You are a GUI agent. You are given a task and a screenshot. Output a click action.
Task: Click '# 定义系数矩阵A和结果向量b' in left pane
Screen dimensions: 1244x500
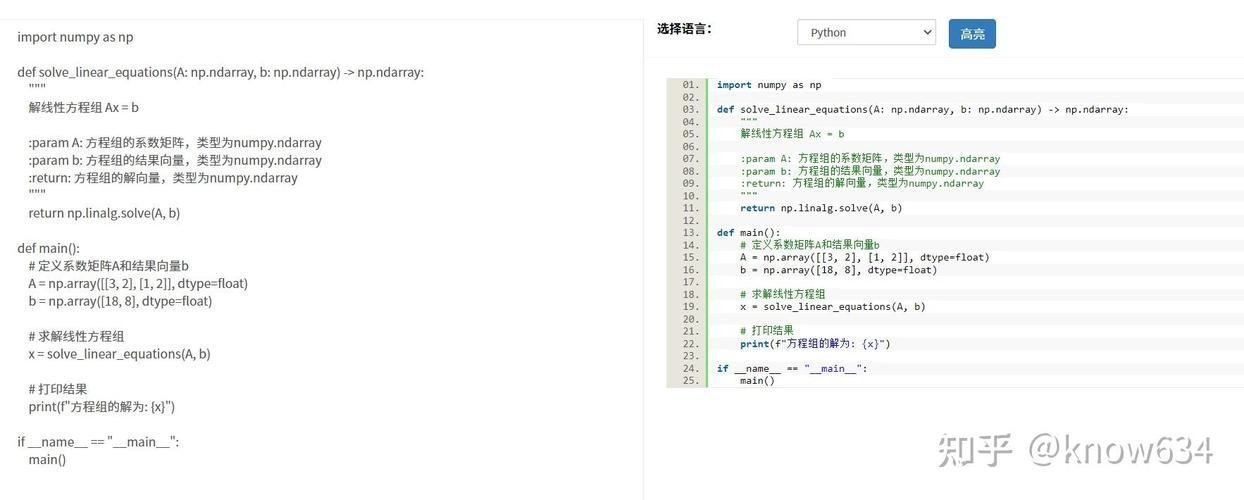coord(109,266)
